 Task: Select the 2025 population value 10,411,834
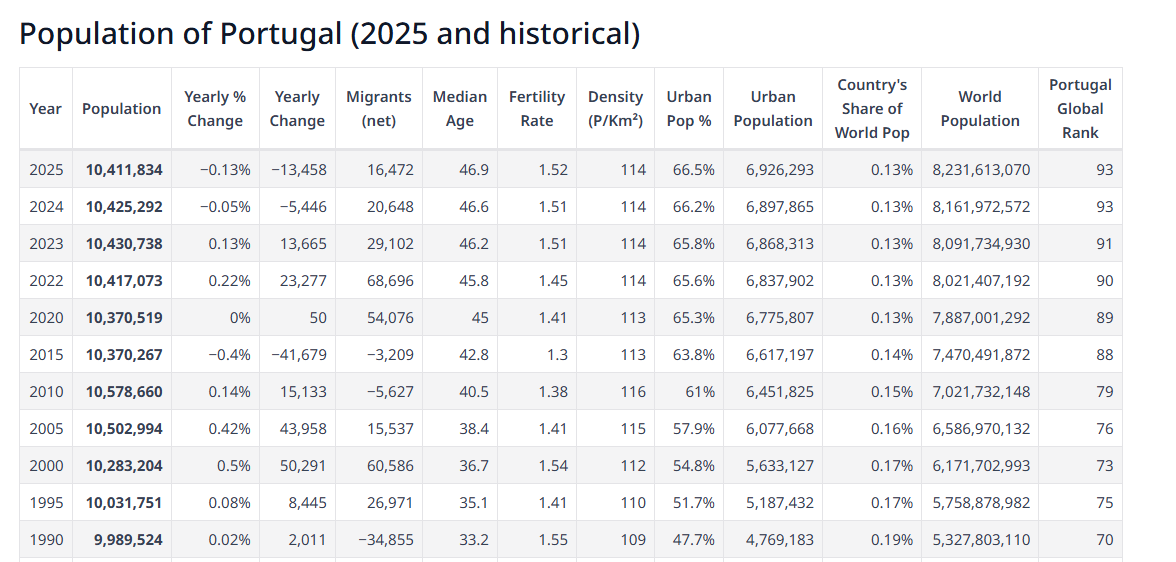tap(124, 170)
